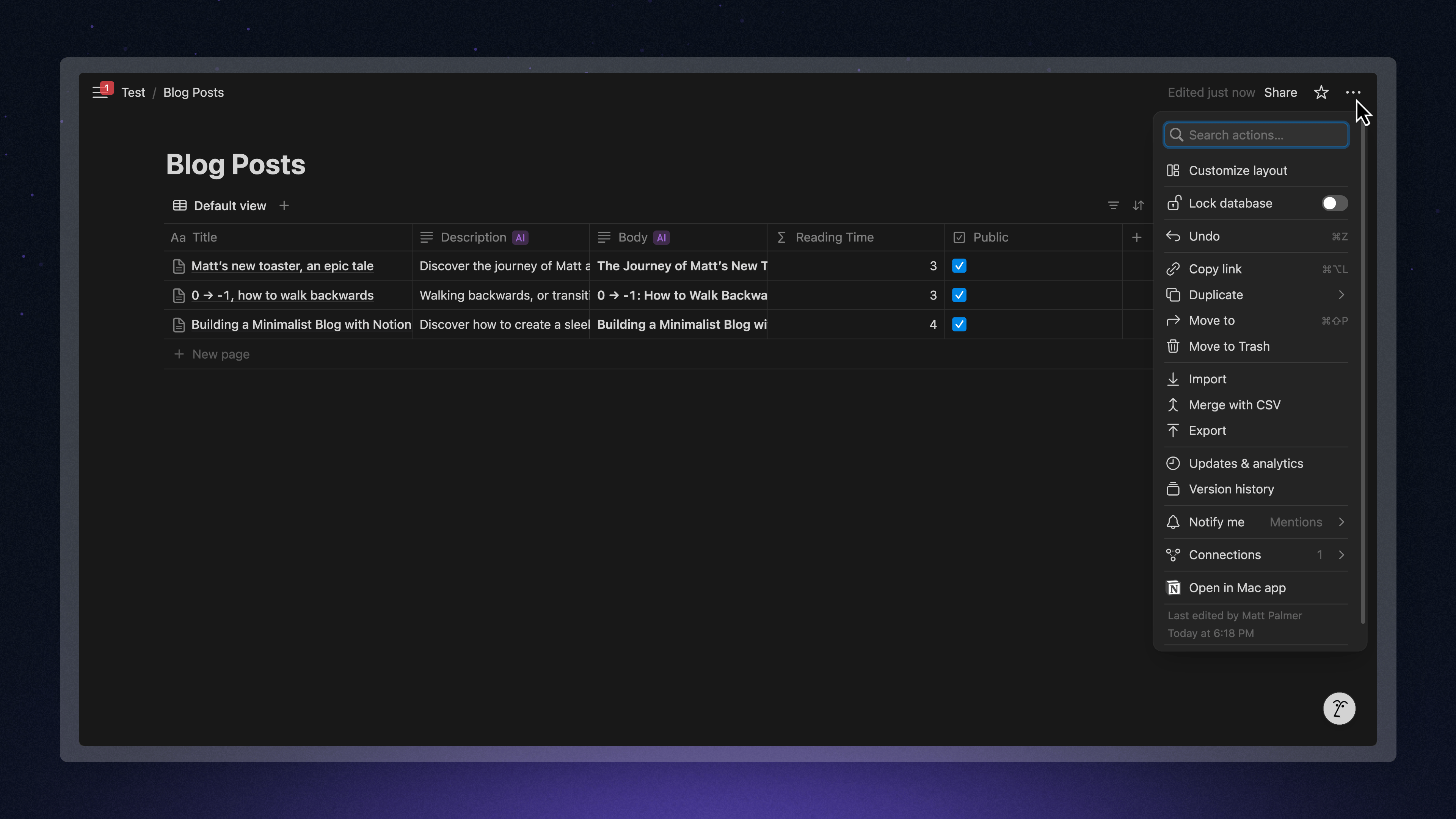
Task: Click the table icon of Default view
Action: [180, 205]
